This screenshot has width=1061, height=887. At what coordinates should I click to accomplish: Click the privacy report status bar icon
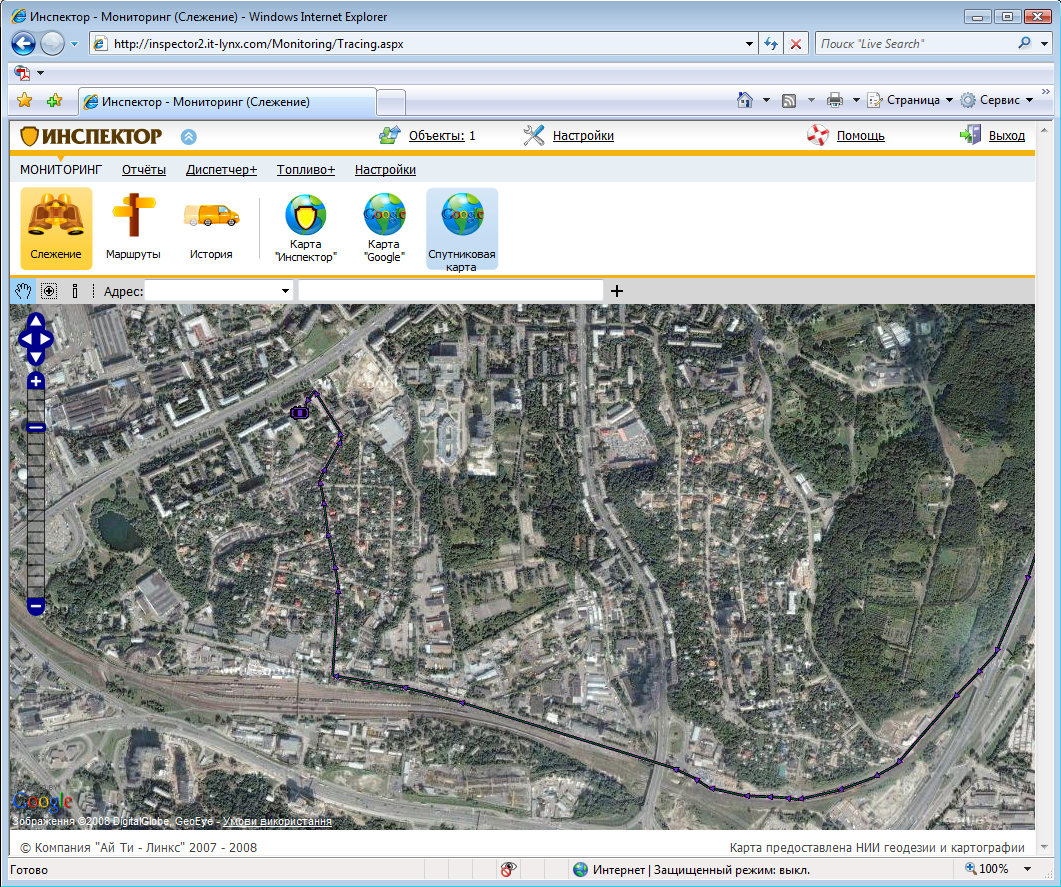coord(508,870)
